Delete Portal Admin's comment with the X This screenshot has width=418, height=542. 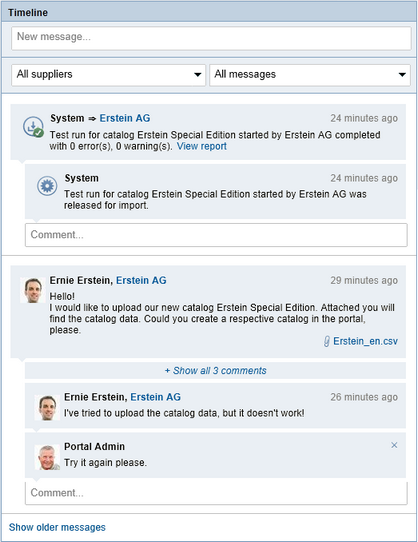pos(394,445)
